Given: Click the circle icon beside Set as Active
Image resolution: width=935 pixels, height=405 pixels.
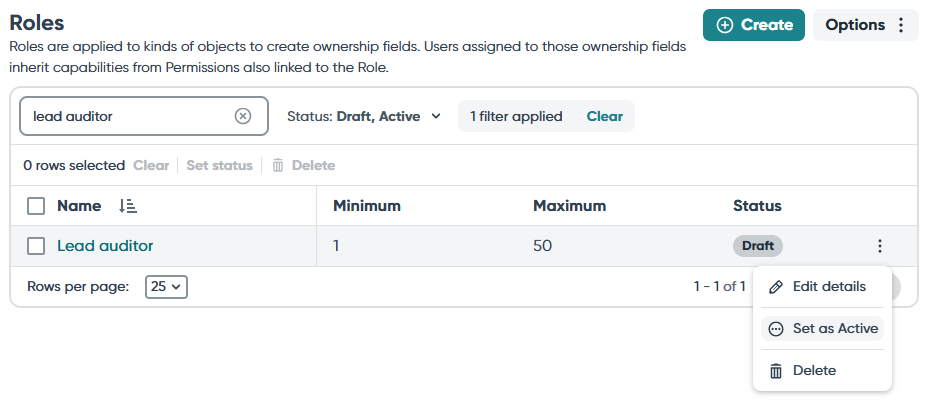Looking at the screenshot, I should coord(776,329).
